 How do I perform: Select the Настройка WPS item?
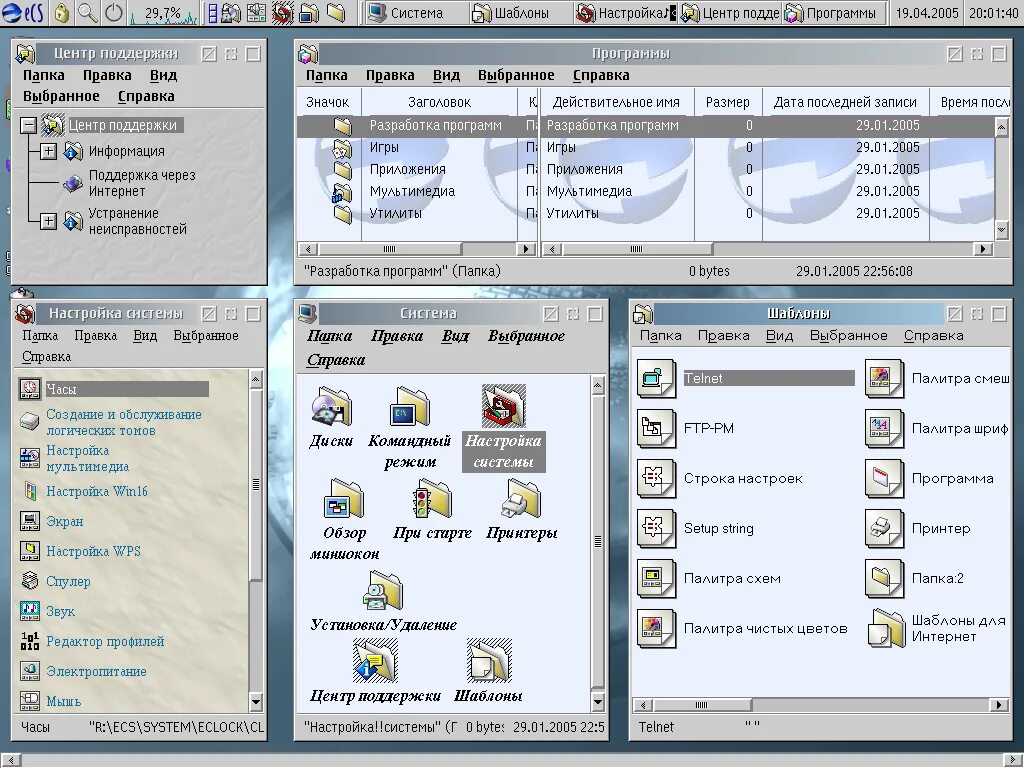(93, 551)
